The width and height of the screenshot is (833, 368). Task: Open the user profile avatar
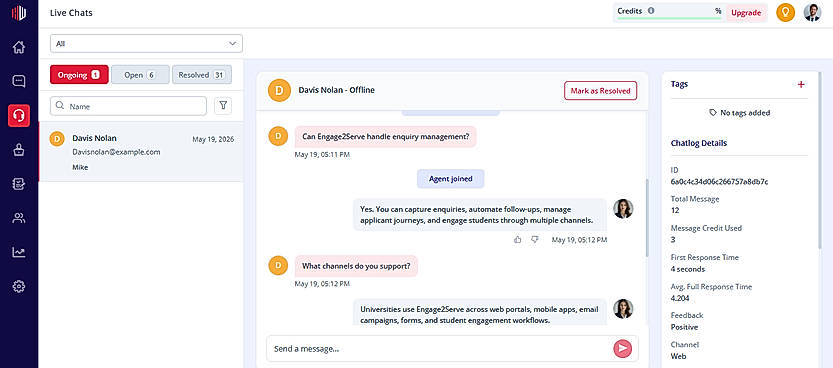coord(812,13)
